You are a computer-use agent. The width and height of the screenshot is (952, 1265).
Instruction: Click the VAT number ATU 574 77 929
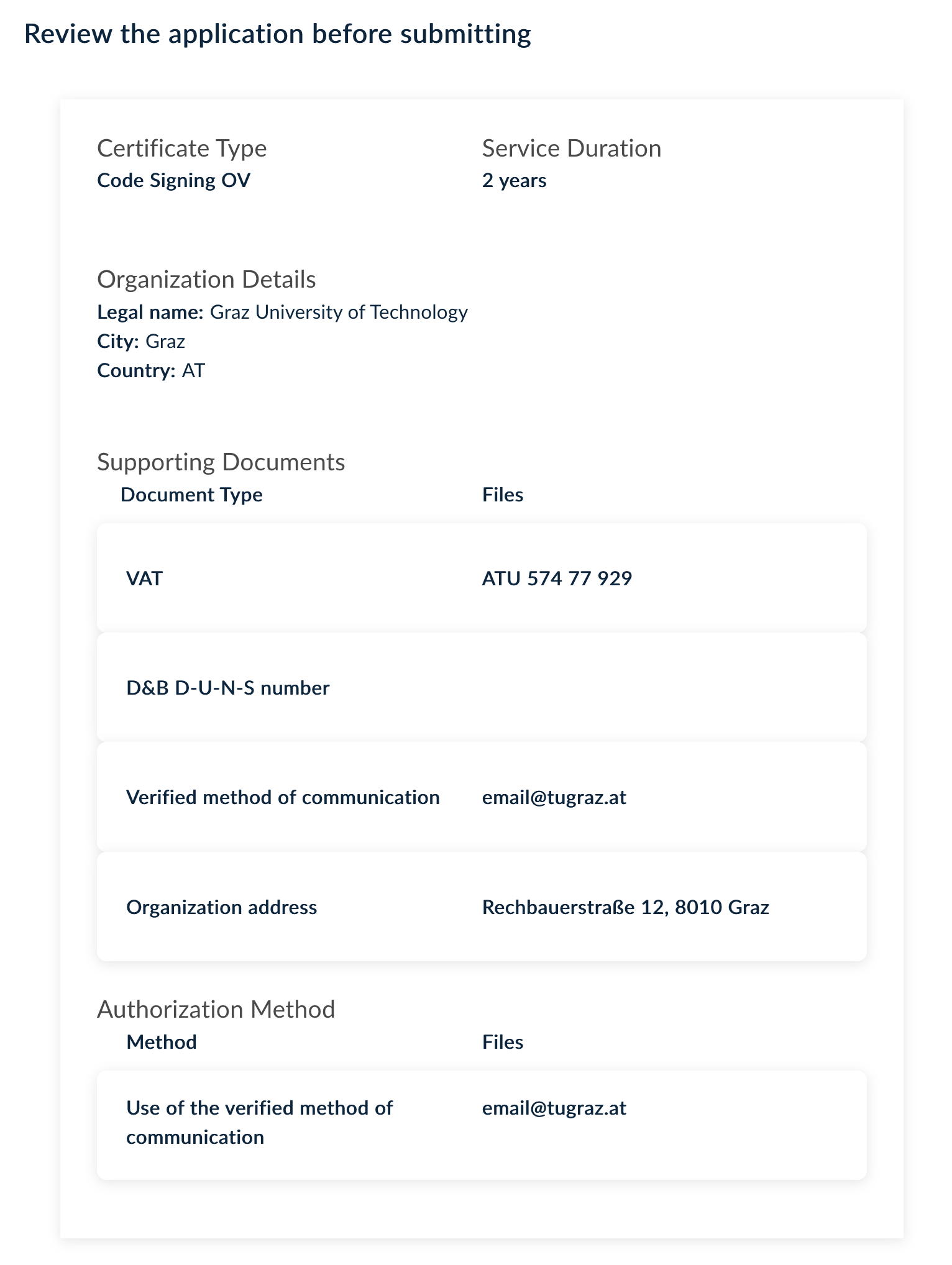click(x=557, y=578)
